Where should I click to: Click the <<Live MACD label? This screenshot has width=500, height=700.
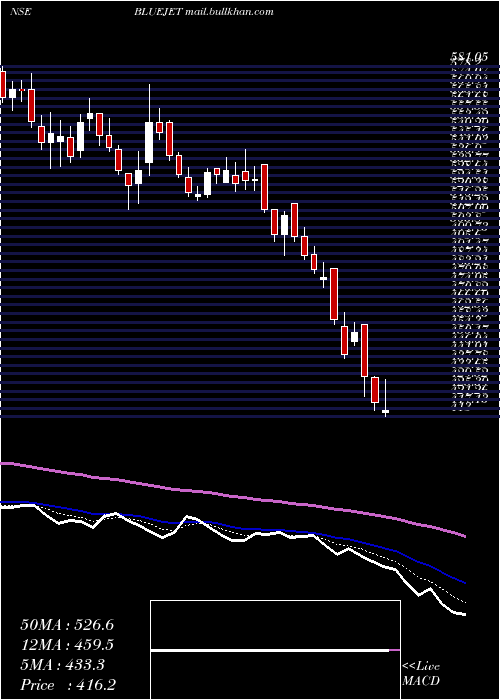tap(421, 674)
